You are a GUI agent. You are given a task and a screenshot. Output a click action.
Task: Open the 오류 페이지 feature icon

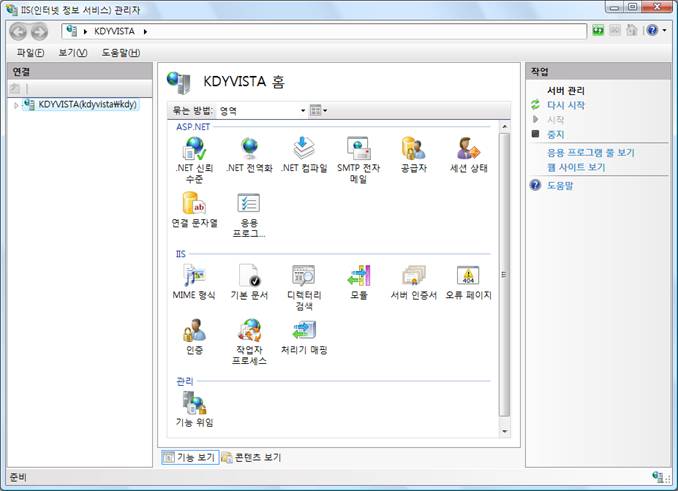tap(467, 276)
